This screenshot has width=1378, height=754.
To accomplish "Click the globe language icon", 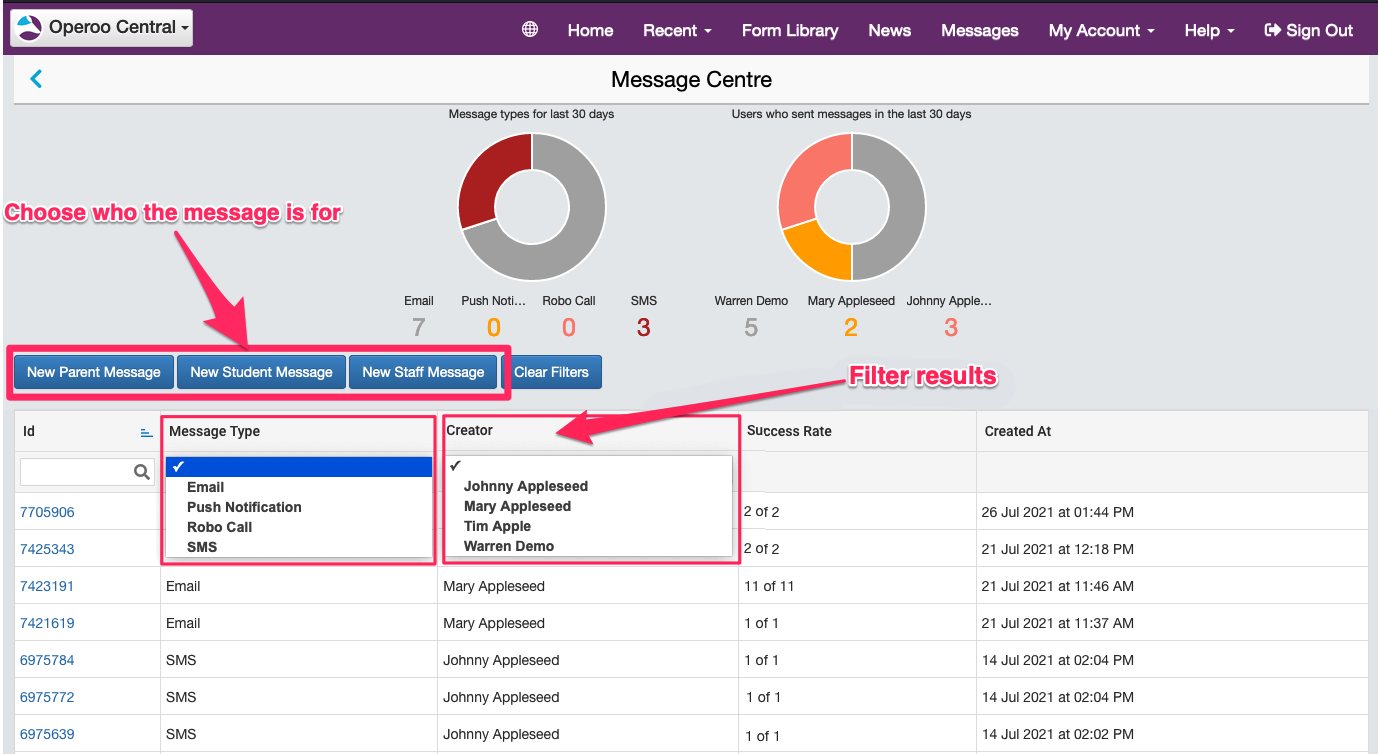I will point(530,29).
